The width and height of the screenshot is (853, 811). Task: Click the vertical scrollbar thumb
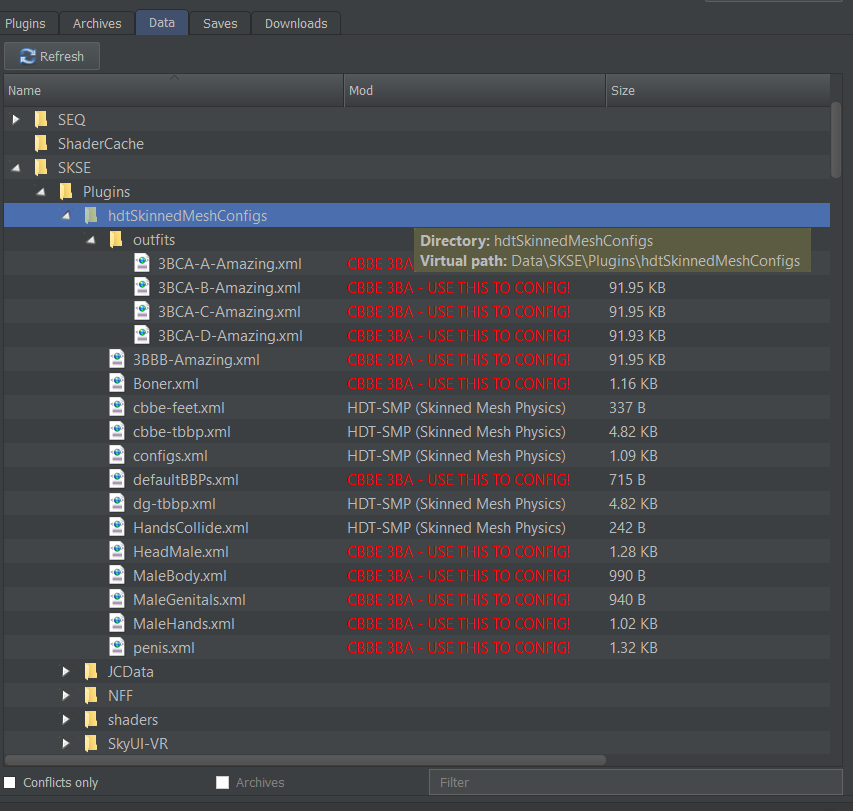[x=836, y=140]
